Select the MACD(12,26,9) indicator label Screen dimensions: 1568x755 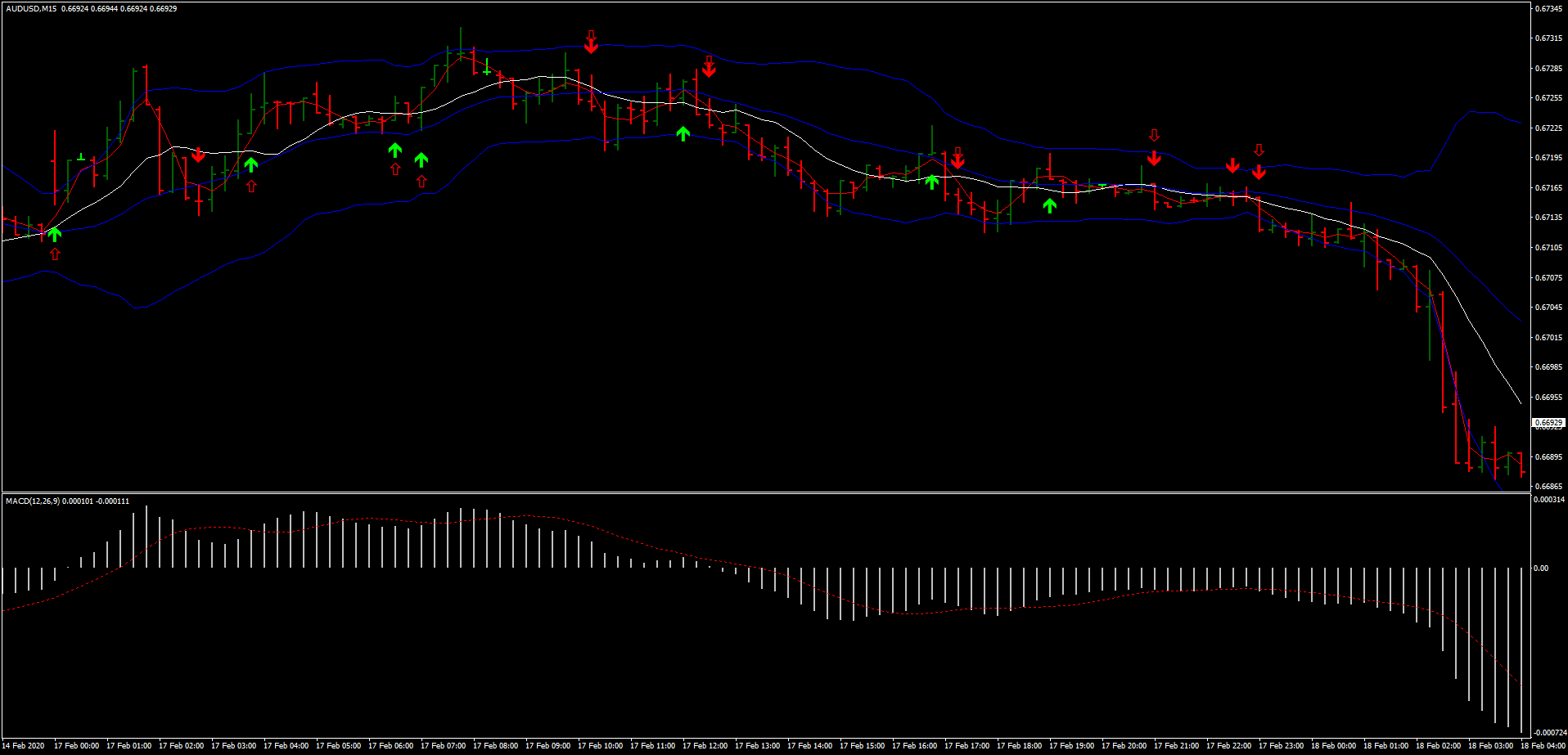(x=33, y=501)
